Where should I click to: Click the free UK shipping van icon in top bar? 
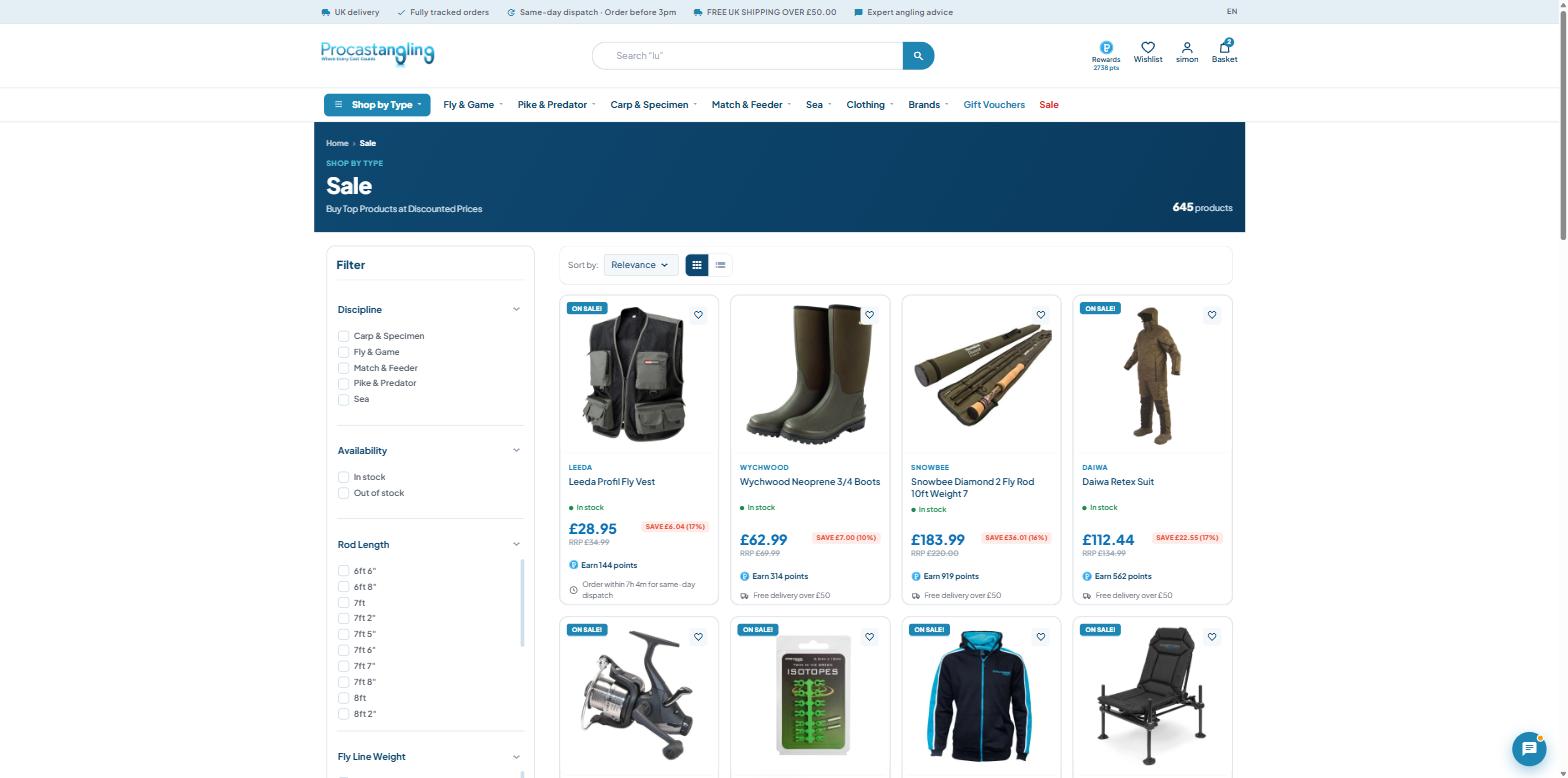697,12
